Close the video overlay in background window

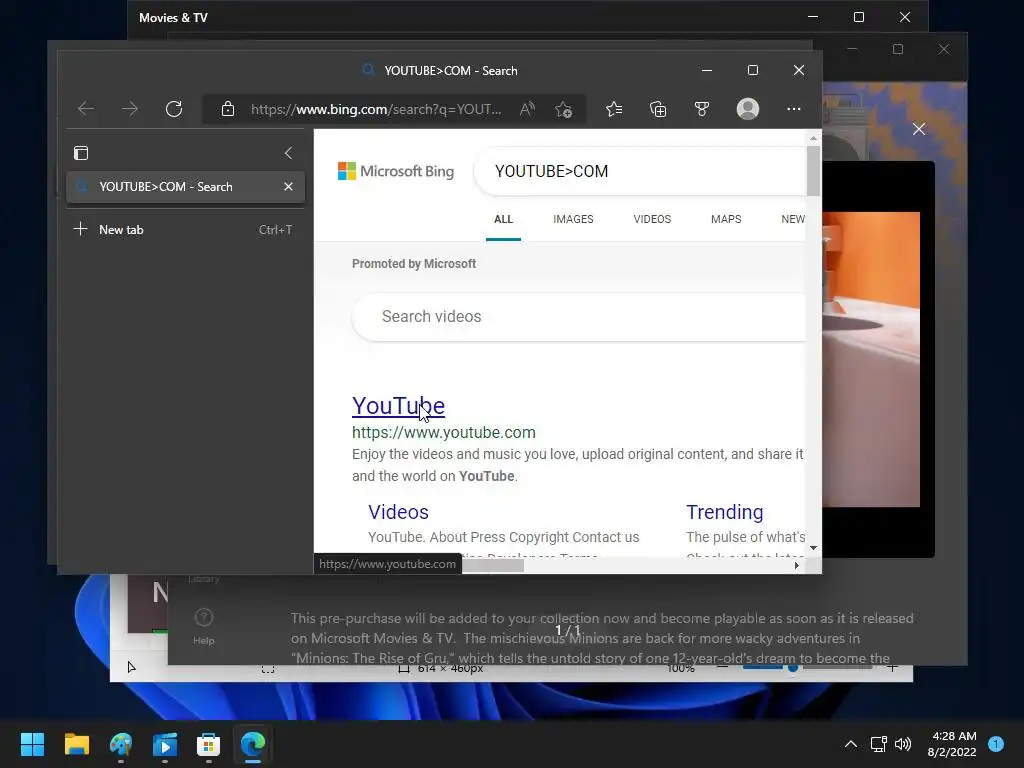[x=919, y=129]
